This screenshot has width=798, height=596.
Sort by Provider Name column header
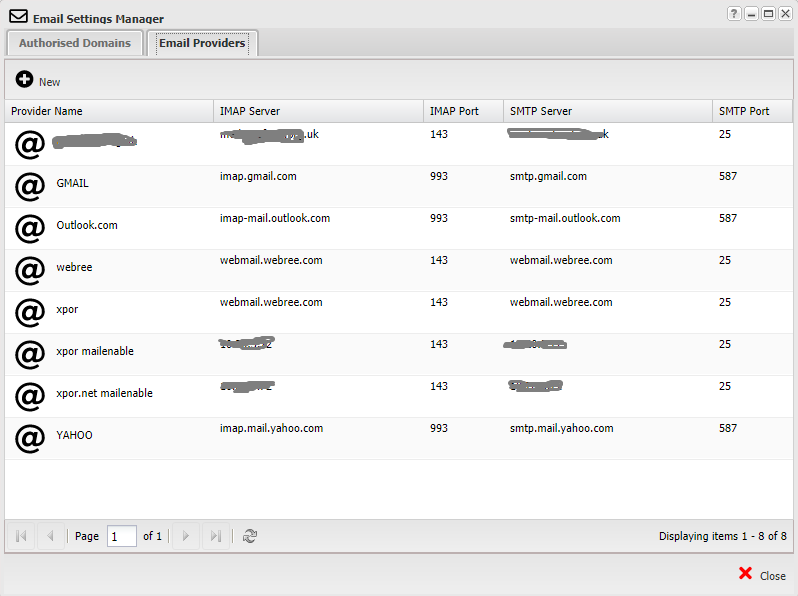109,111
